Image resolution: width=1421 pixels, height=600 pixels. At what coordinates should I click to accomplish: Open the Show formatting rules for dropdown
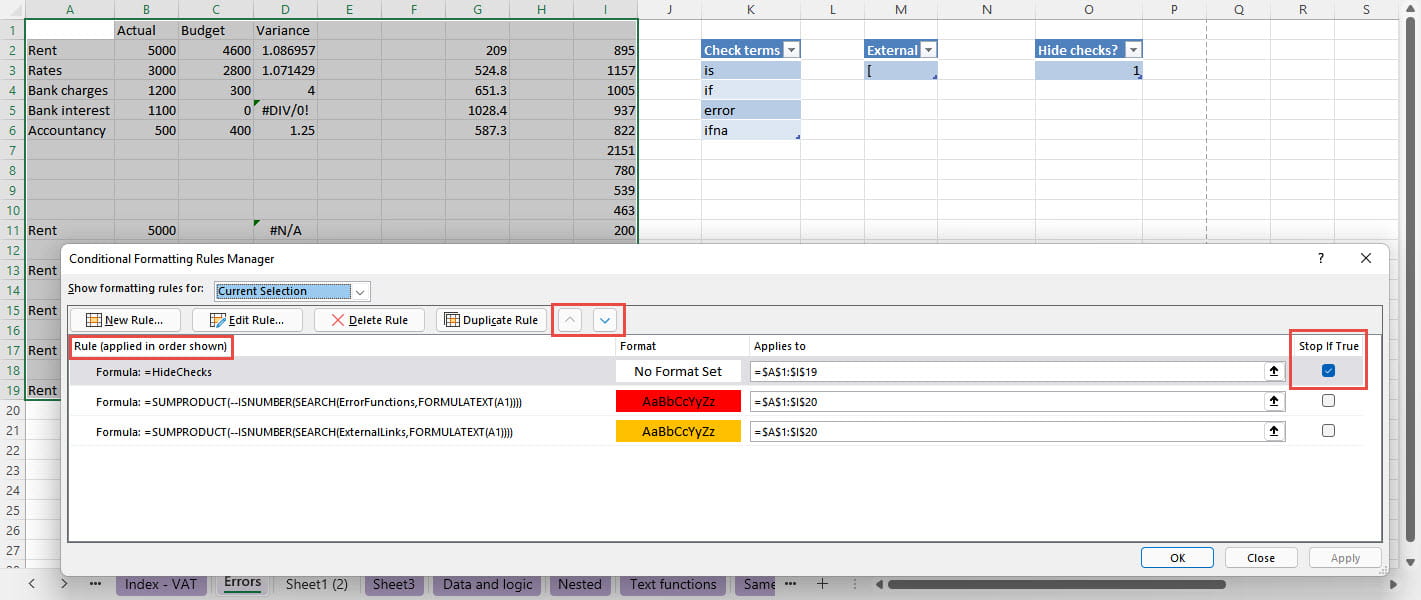[x=359, y=291]
